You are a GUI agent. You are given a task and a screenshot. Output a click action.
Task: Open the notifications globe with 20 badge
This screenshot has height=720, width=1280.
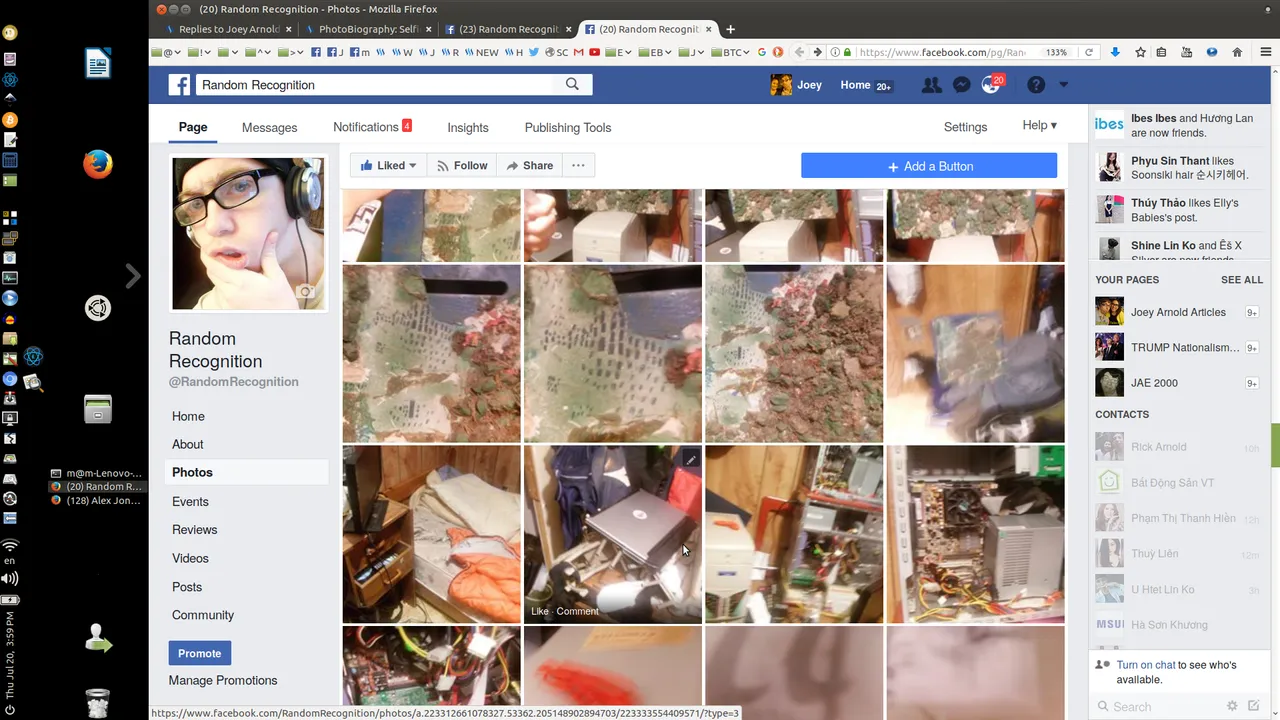click(x=991, y=85)
